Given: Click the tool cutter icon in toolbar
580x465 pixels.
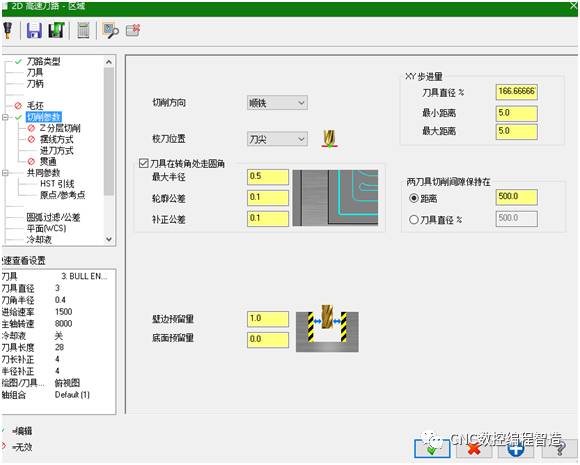Looking at the screenshot, I should point(7,30).
